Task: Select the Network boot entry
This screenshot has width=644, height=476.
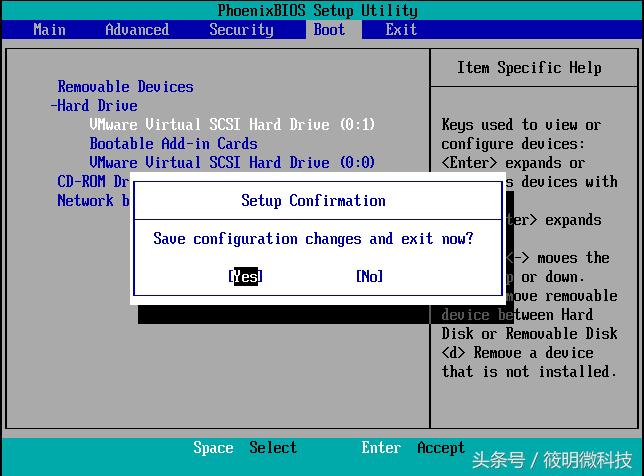Action: coord(93,200)
